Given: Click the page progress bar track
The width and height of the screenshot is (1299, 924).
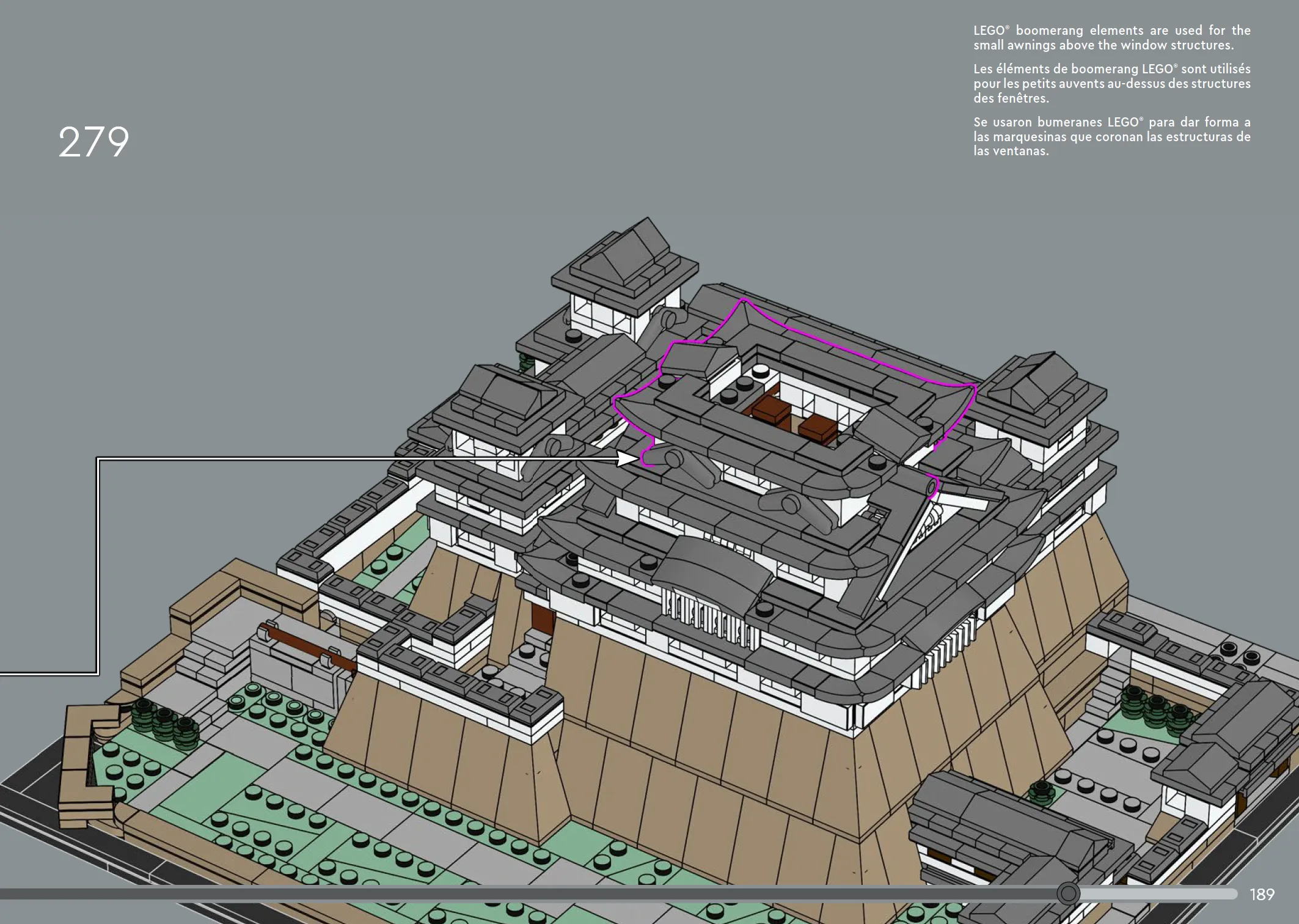Looking at the screenshot, I should pos(619,894).
